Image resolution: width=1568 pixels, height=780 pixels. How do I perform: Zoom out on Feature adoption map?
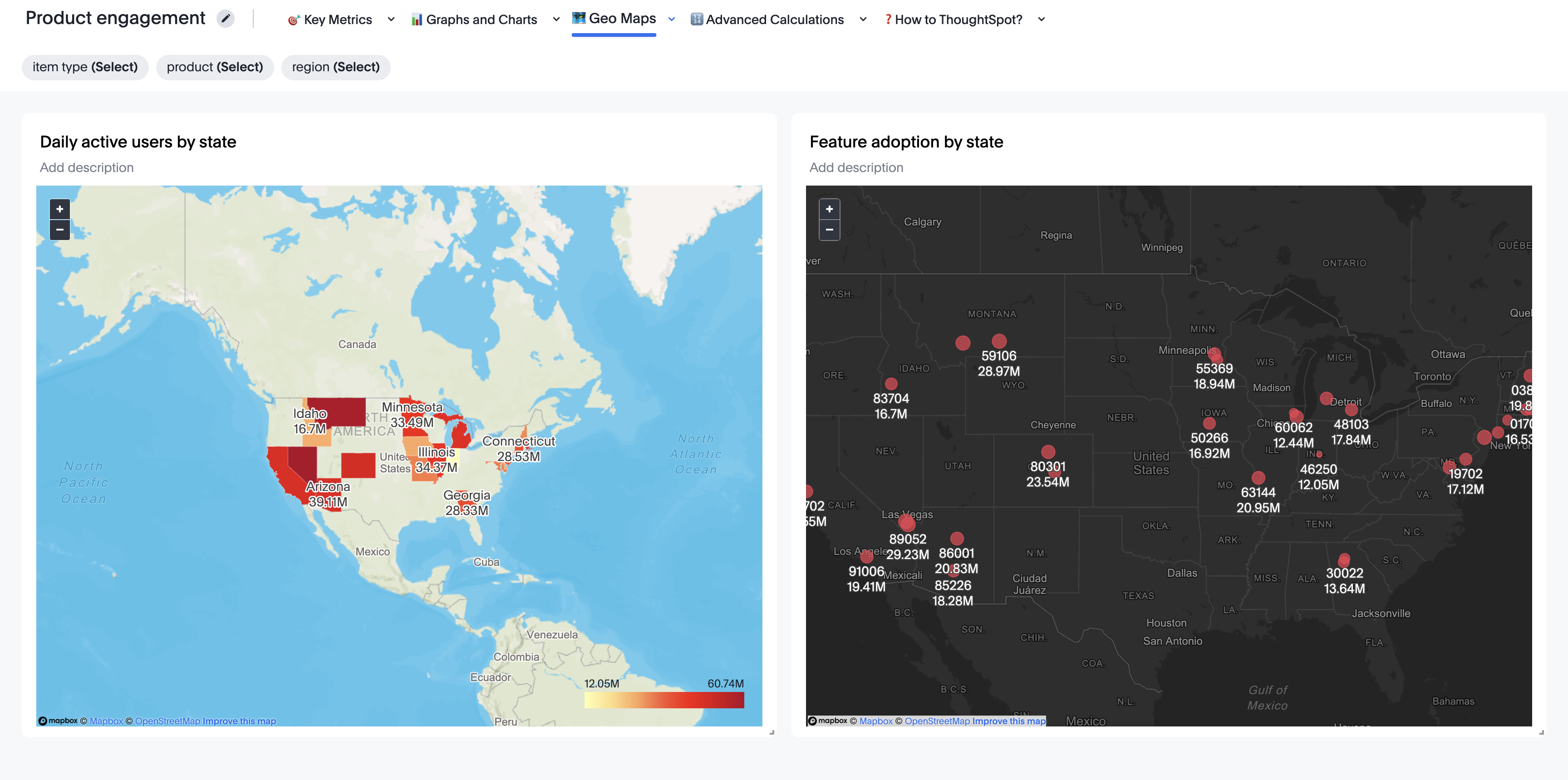829,230
